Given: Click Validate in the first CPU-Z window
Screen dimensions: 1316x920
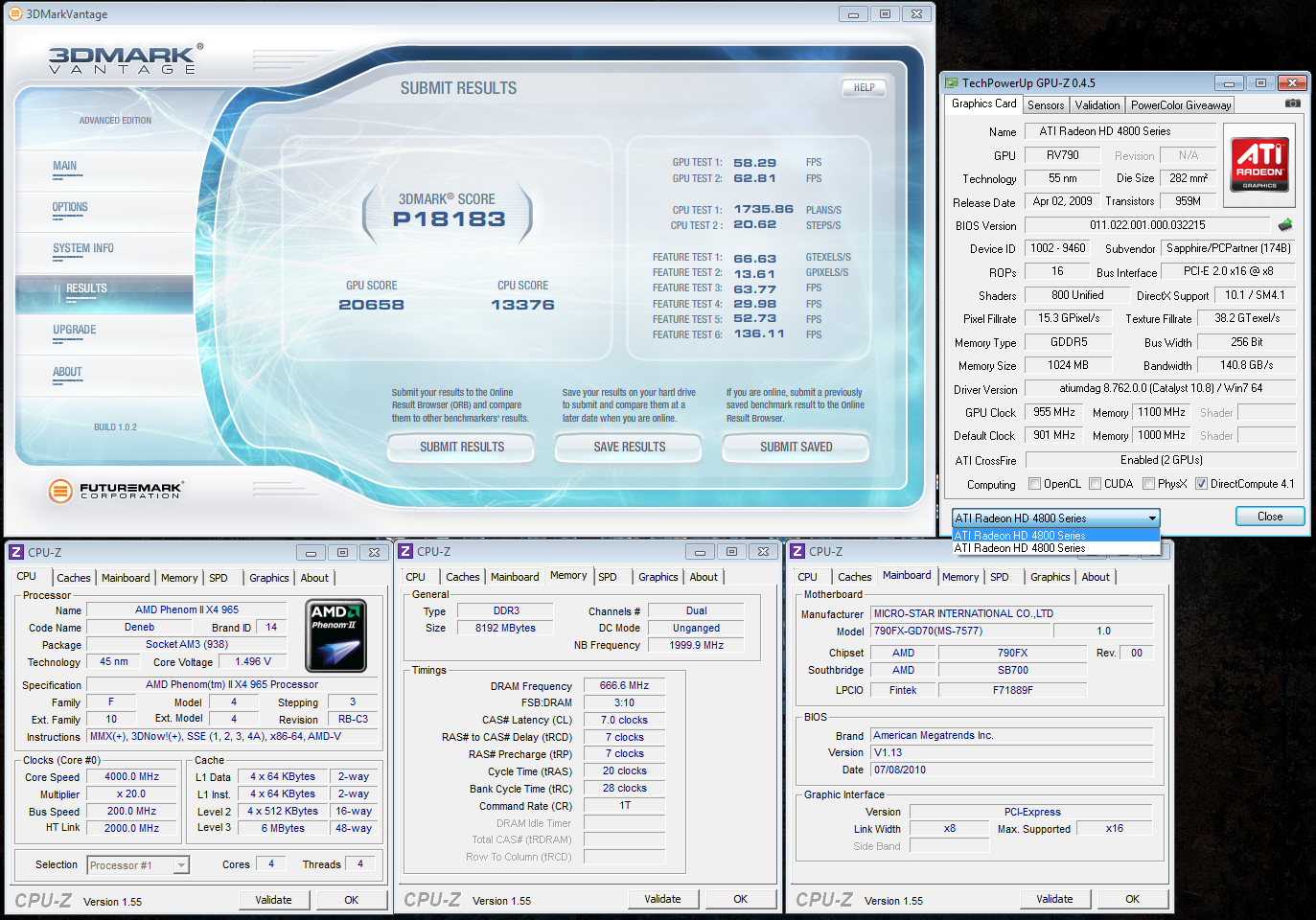Looking at the screenshot, I should click(273, 900).
